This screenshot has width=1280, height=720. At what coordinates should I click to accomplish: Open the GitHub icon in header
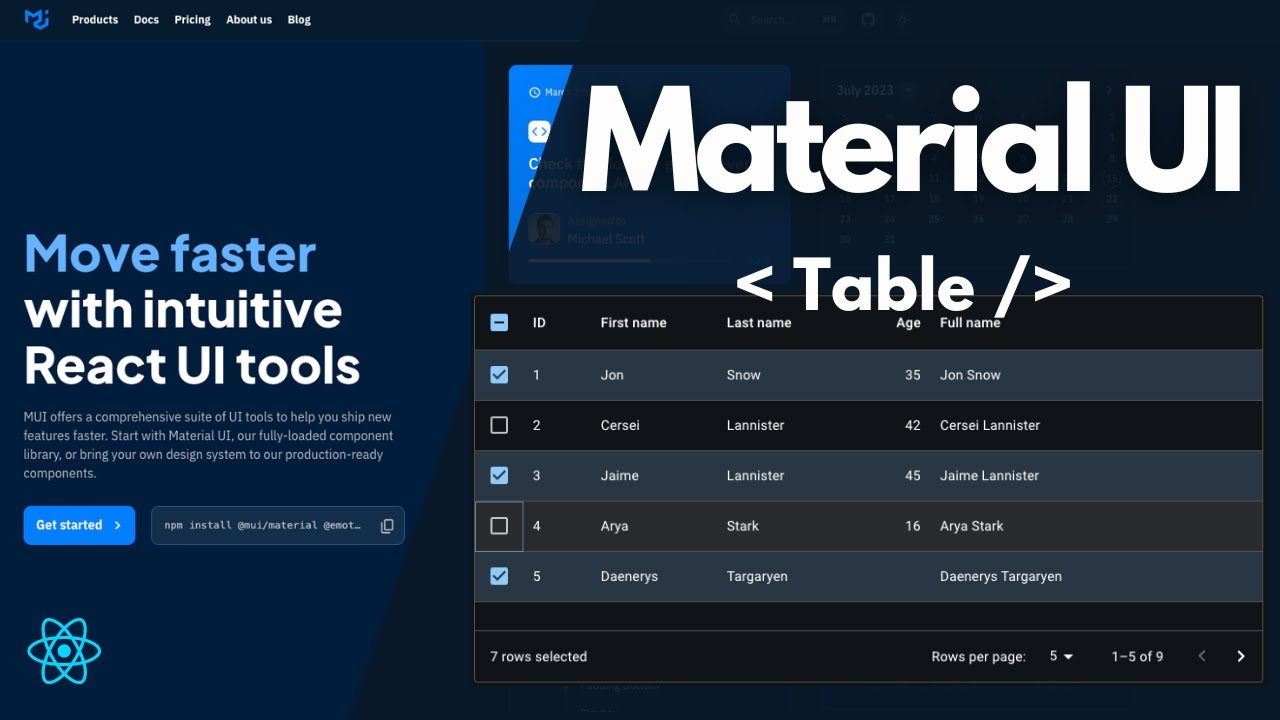868,19
